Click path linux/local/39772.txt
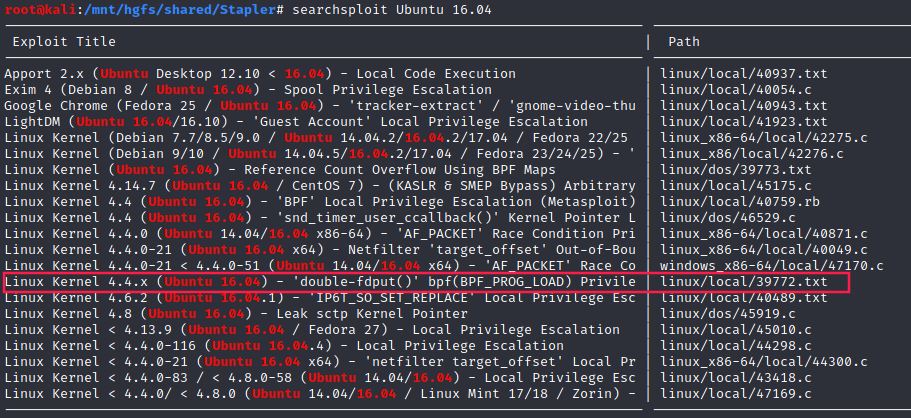 click(744, 282)
